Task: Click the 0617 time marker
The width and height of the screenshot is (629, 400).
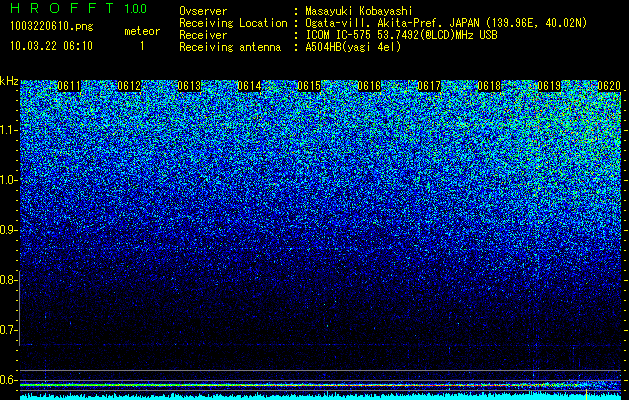Action: 429,86
